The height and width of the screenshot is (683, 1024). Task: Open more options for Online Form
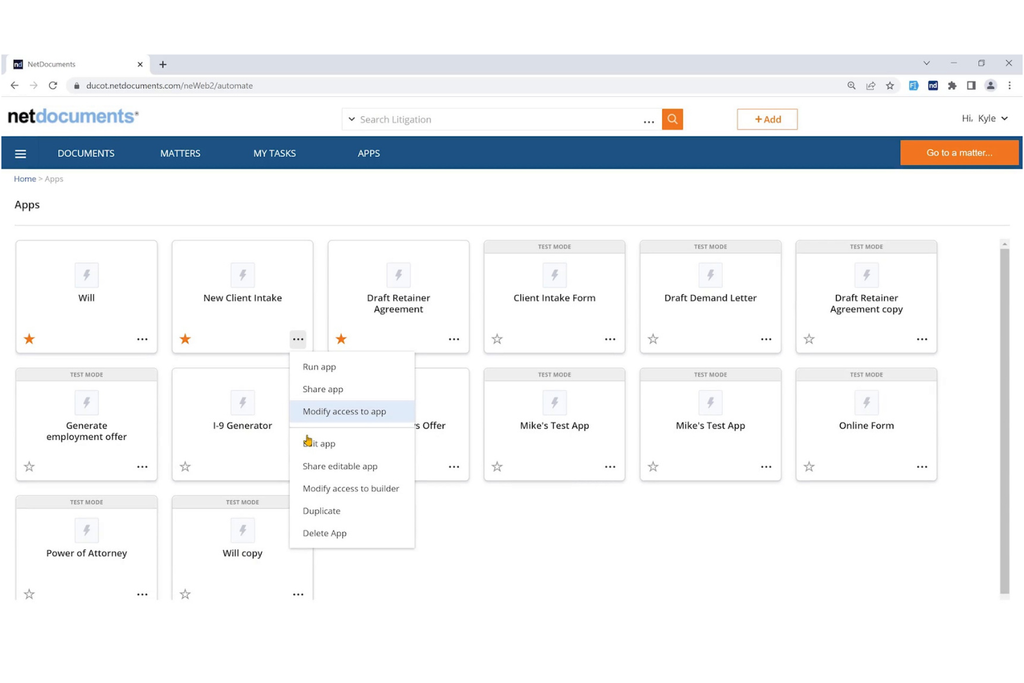tap(922, 467)
